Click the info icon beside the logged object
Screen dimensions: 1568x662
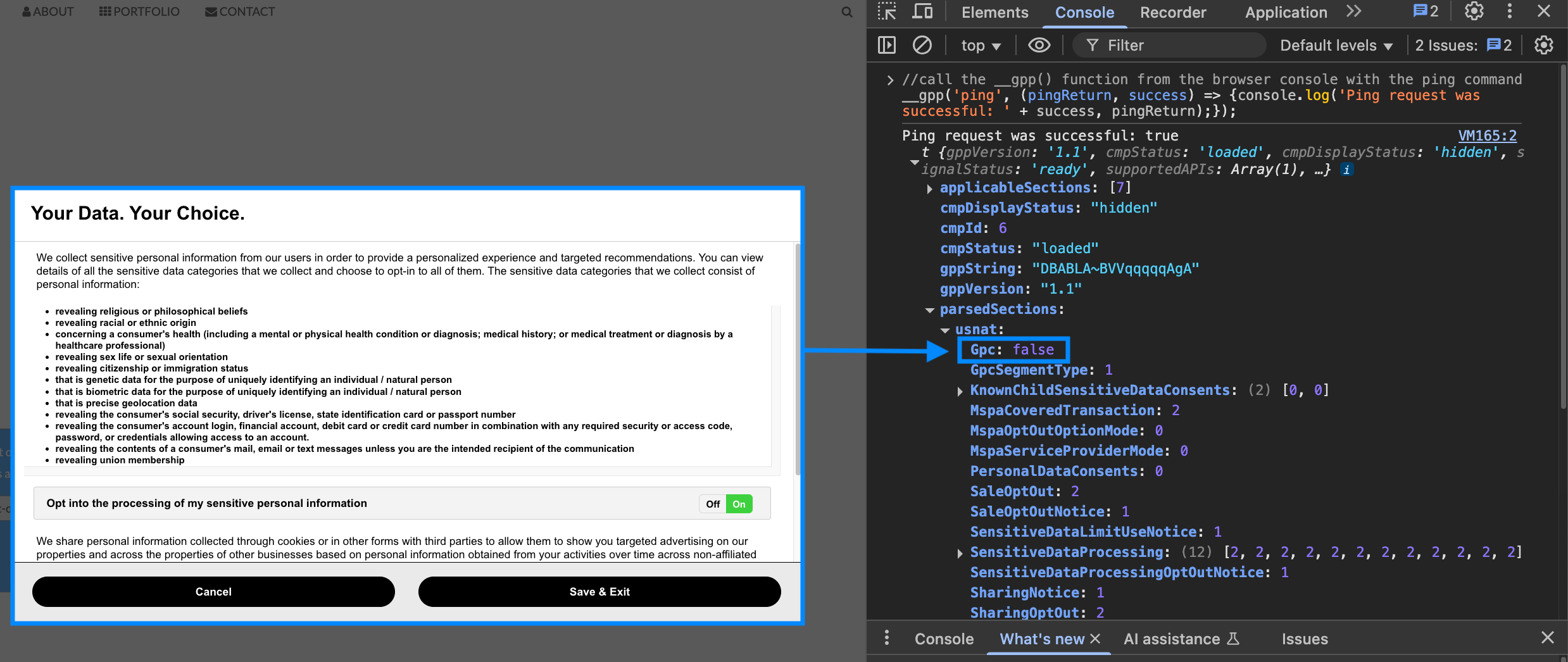click(1346, 170)
